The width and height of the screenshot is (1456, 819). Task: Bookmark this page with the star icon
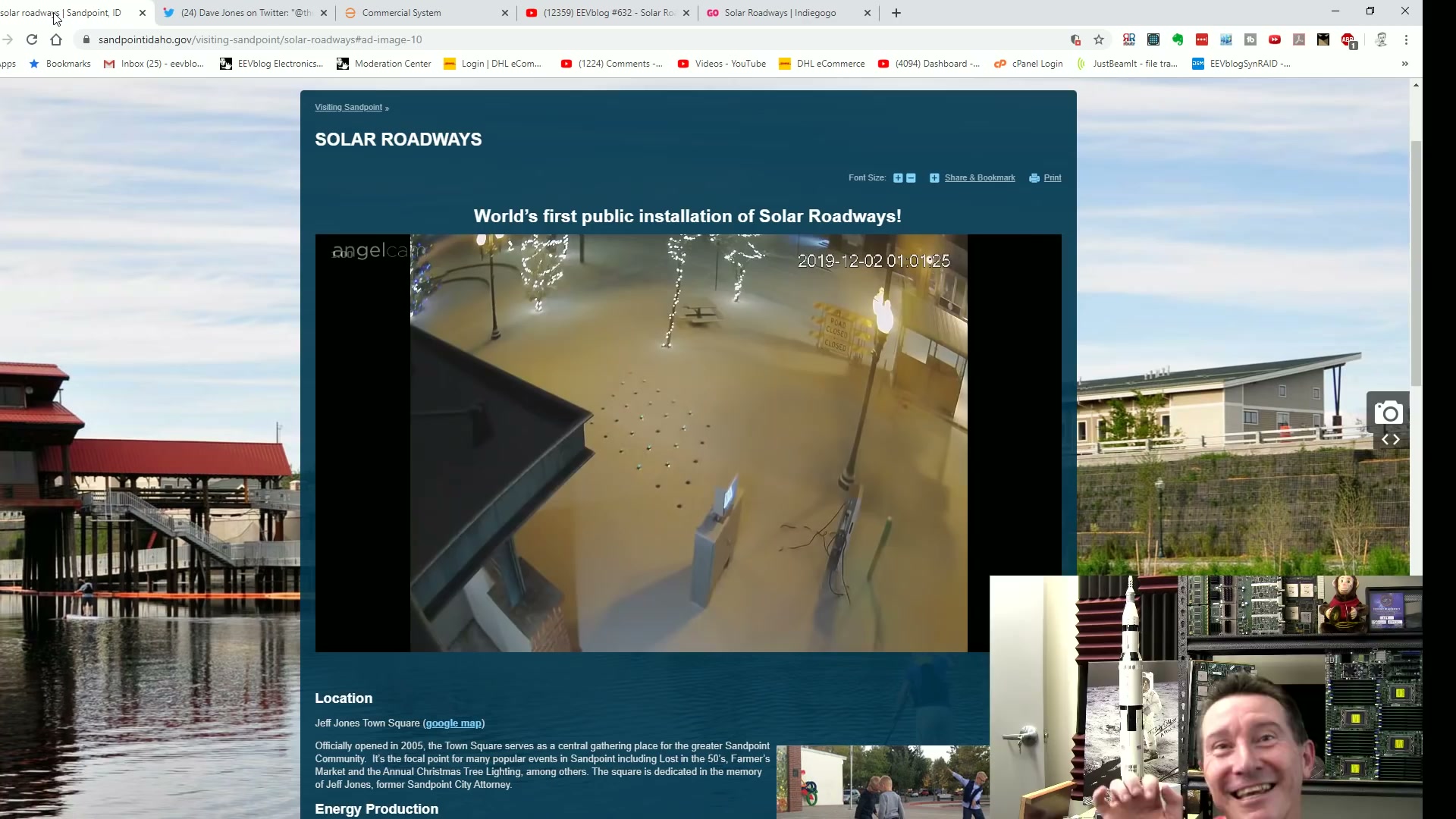(x=1099, y=39)
